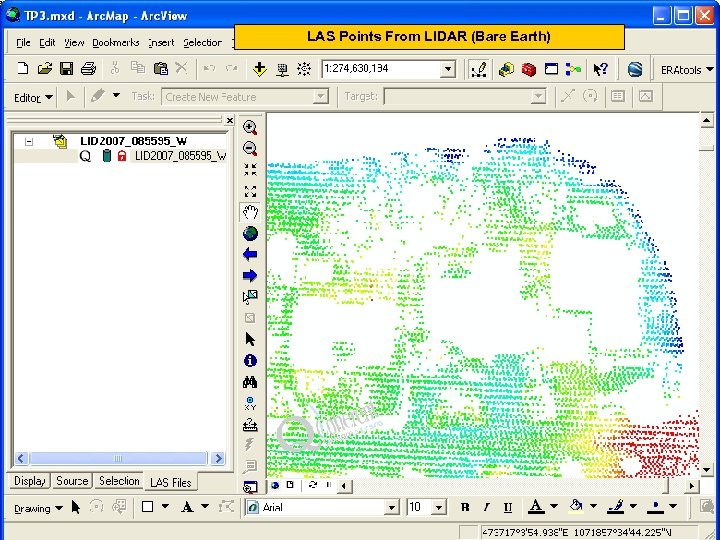
Task: Select the Zoom Out magnifier tool
Action: click(x=250, y=148)
